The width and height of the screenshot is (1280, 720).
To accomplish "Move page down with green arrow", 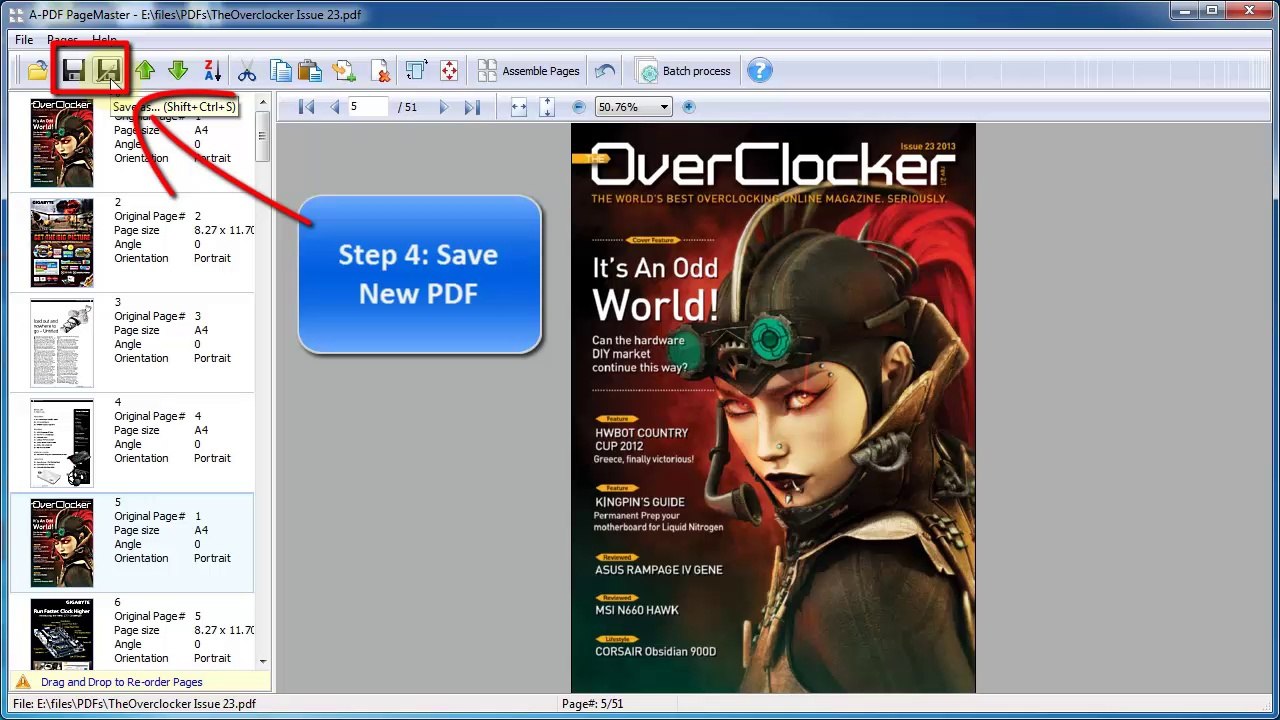I will (178, 71).
